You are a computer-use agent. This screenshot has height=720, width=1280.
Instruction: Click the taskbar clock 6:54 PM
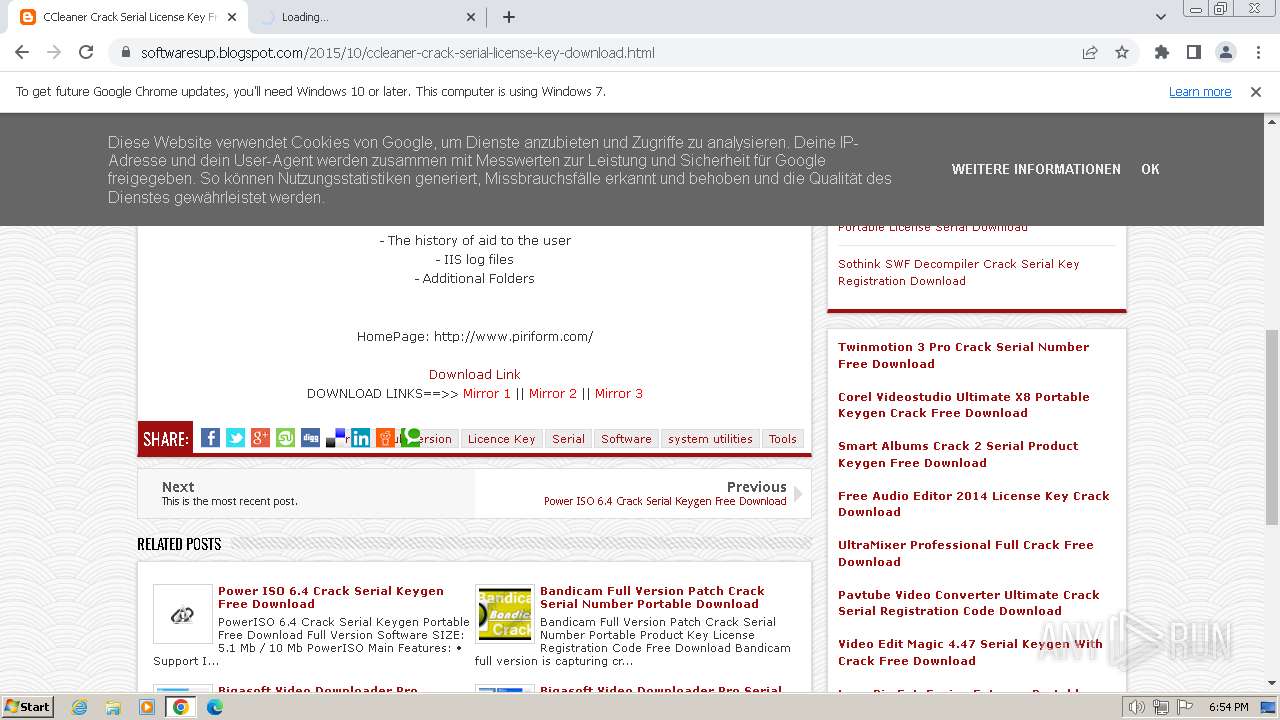(x=1228, y=707)
